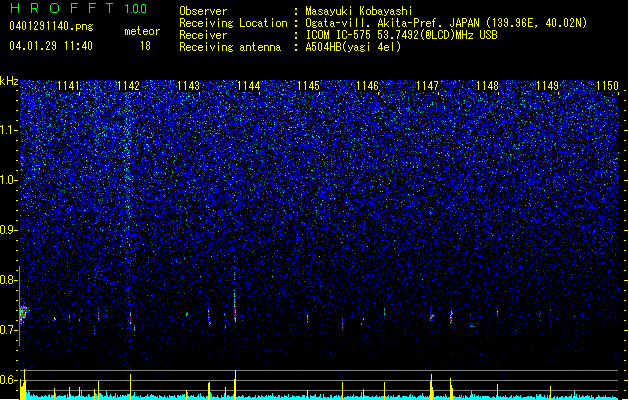Click the 1150 time marker
This screenshot has width=629, height=400.
[x=607, y=86]
